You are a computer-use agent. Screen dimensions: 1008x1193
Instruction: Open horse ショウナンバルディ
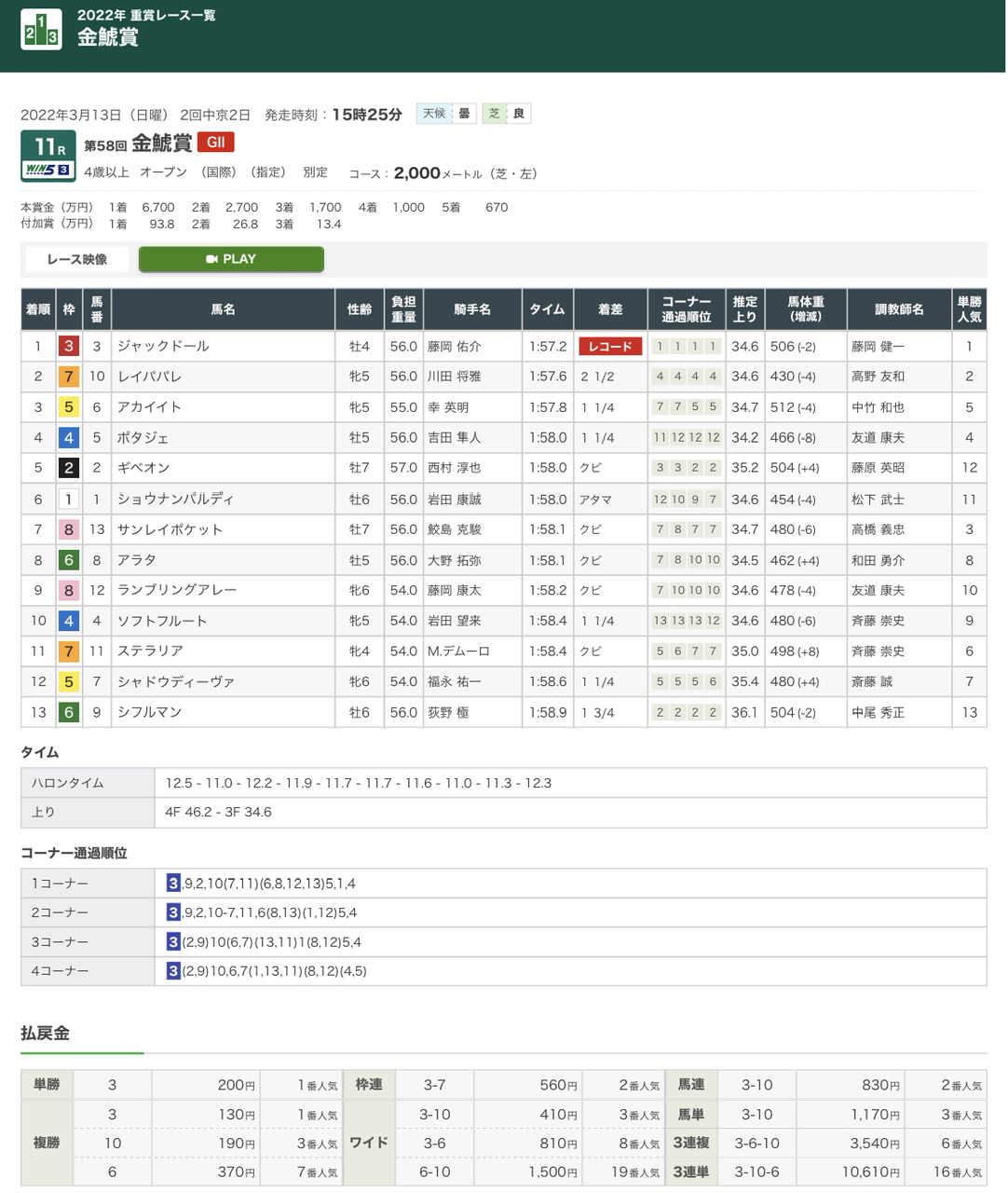[175, 499]
